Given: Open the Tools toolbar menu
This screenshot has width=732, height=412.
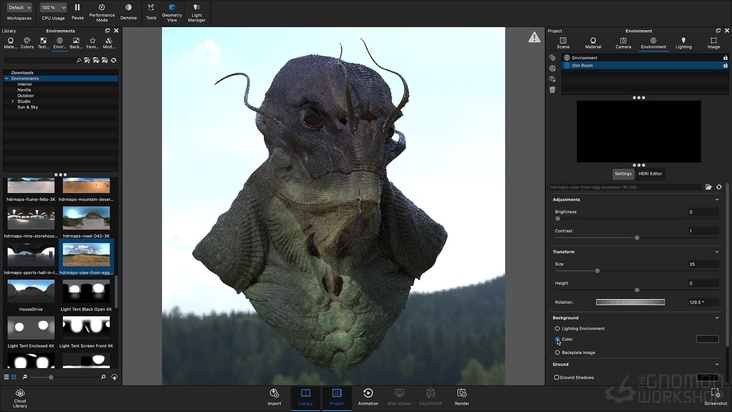Looking at the screenshot, I should [151, 11].
